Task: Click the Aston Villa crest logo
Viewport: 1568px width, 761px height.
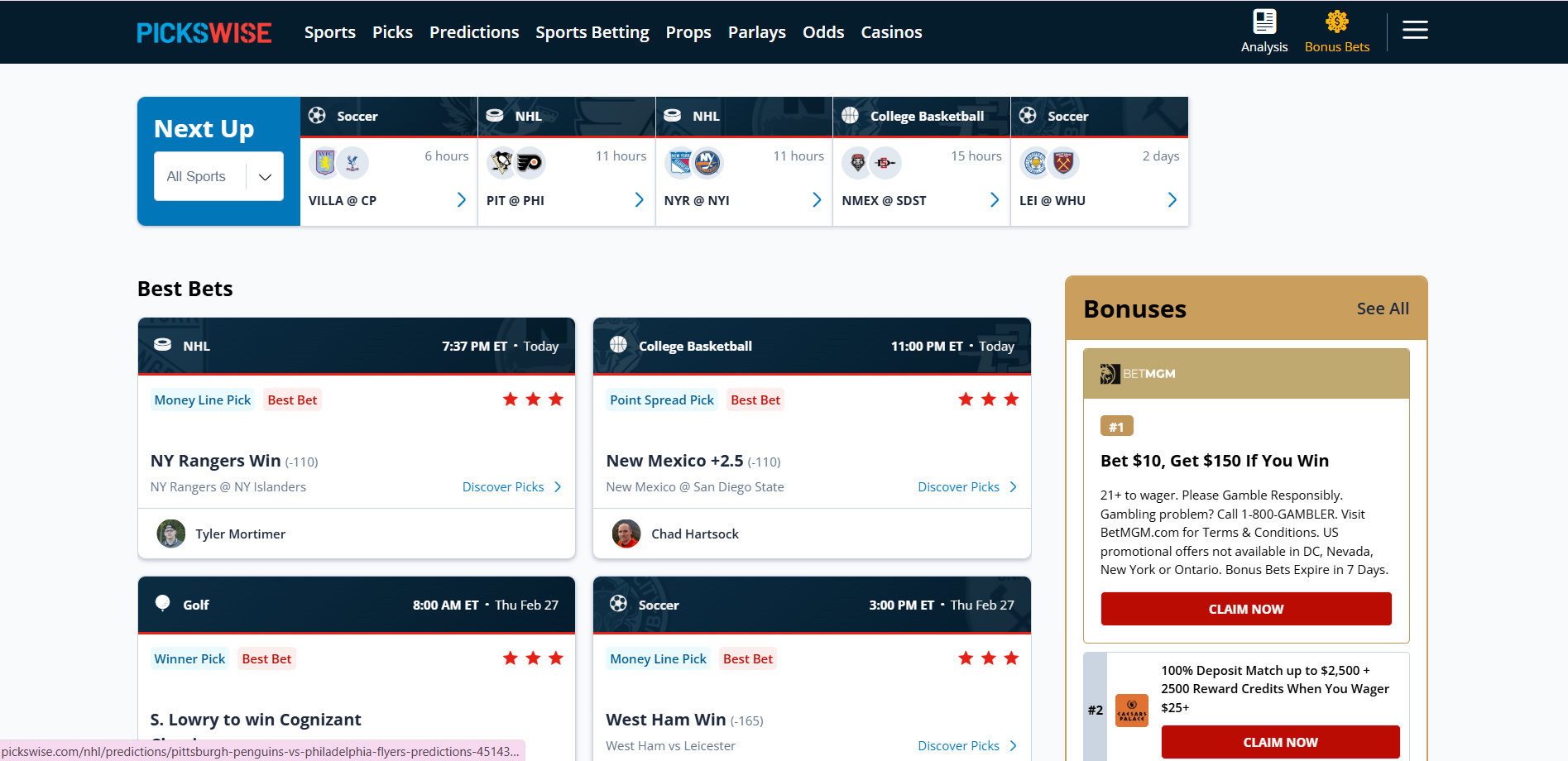Action: click(x=324, y=163)
